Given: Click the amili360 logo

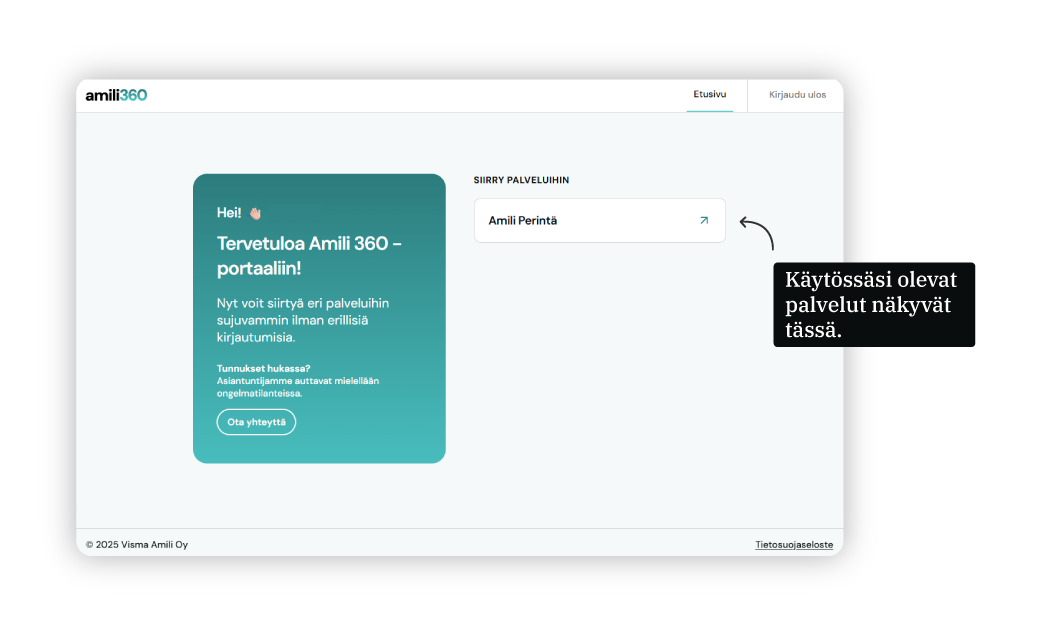Looking at the screenshot, I should point(116,95).
